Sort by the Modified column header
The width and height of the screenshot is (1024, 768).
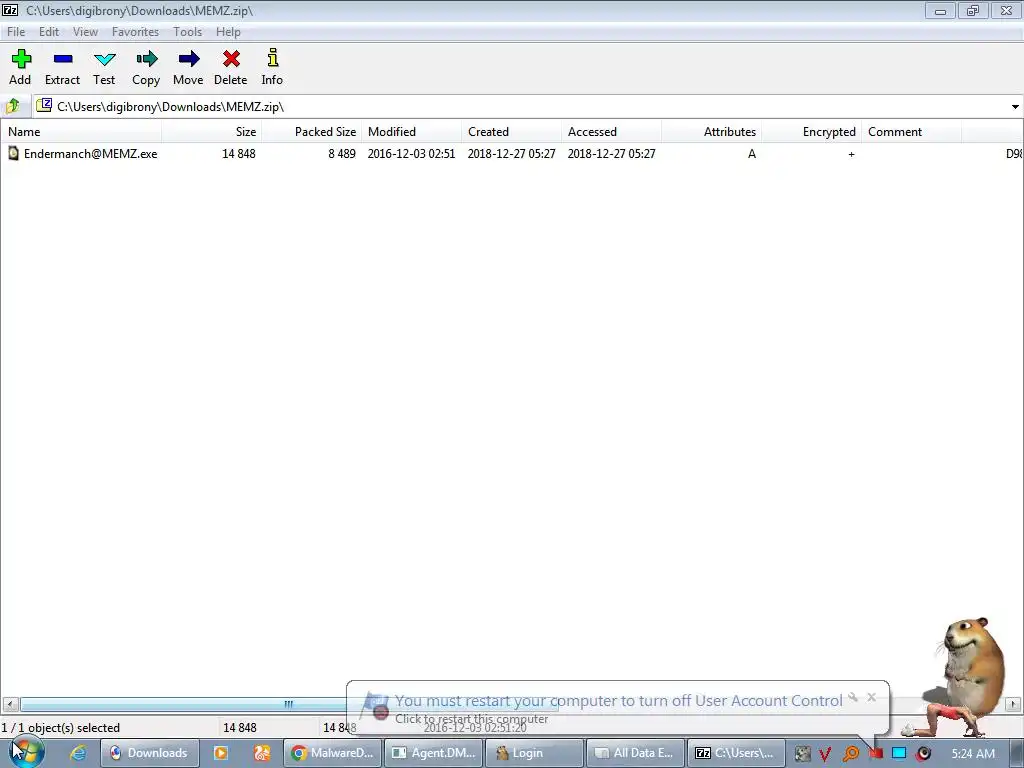tap(411, 131)
